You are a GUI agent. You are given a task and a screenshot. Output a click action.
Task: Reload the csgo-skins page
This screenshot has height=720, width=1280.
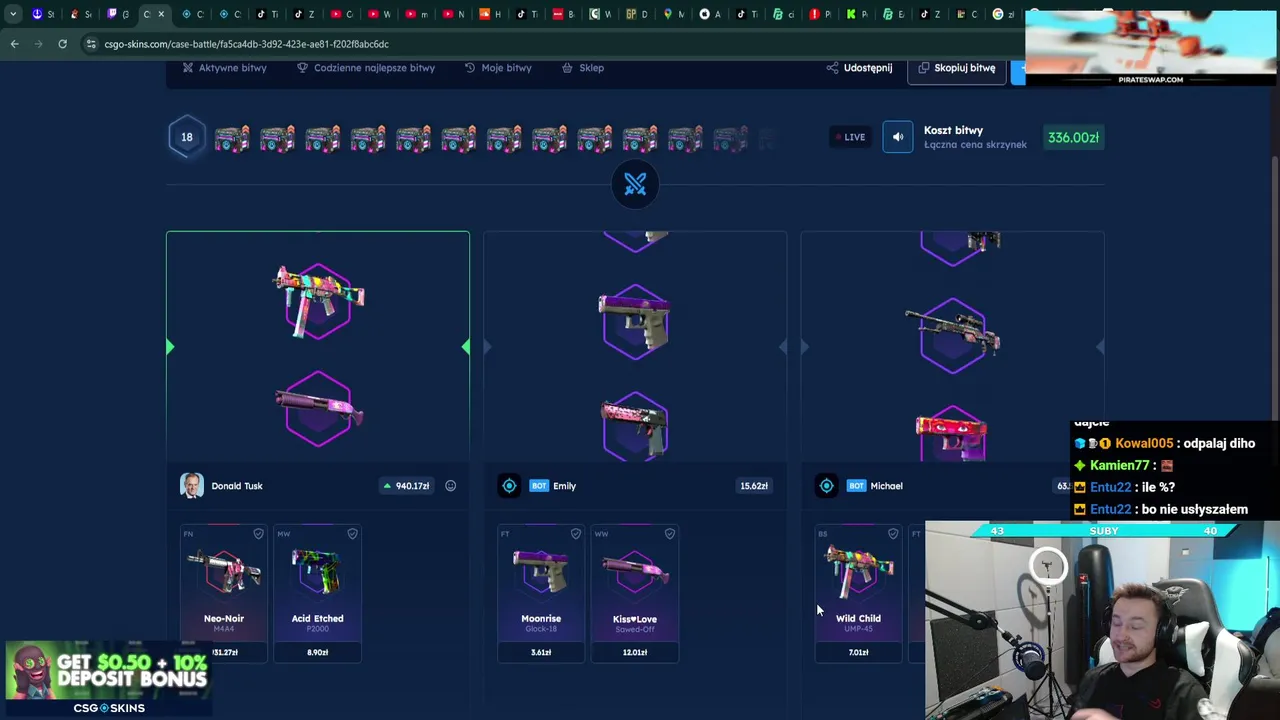pyautogui.click(x=62, y=44)
